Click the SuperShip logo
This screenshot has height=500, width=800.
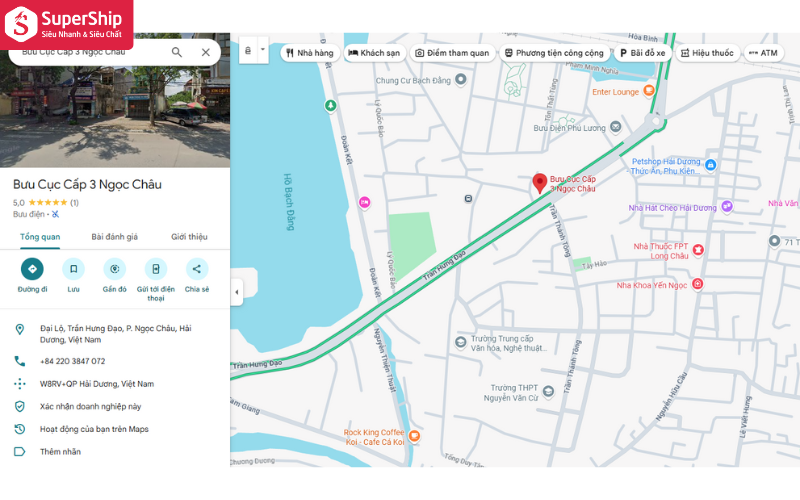click(x=66, y=24)
